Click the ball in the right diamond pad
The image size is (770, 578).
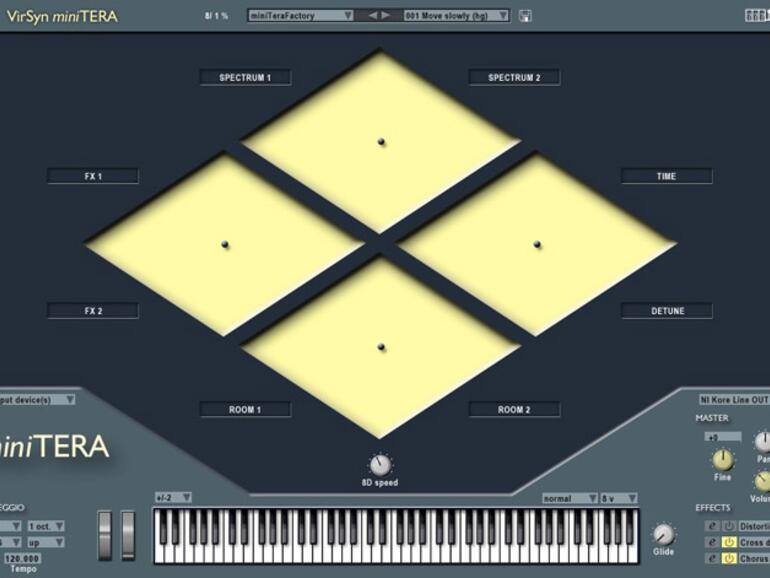click(x=537, y=244)
